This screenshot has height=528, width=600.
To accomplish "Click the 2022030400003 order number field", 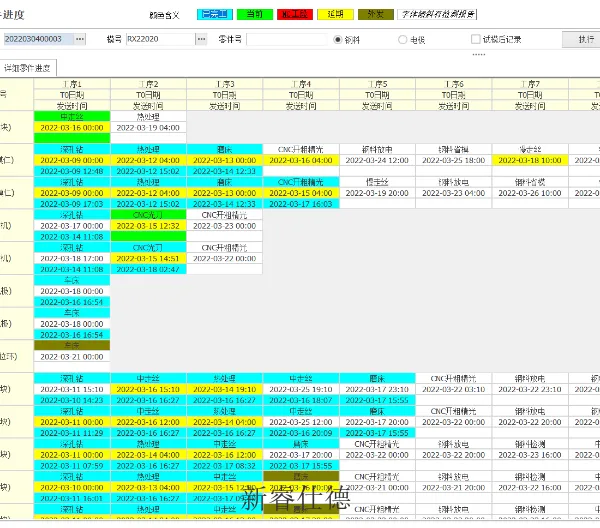I will [38, 39].
